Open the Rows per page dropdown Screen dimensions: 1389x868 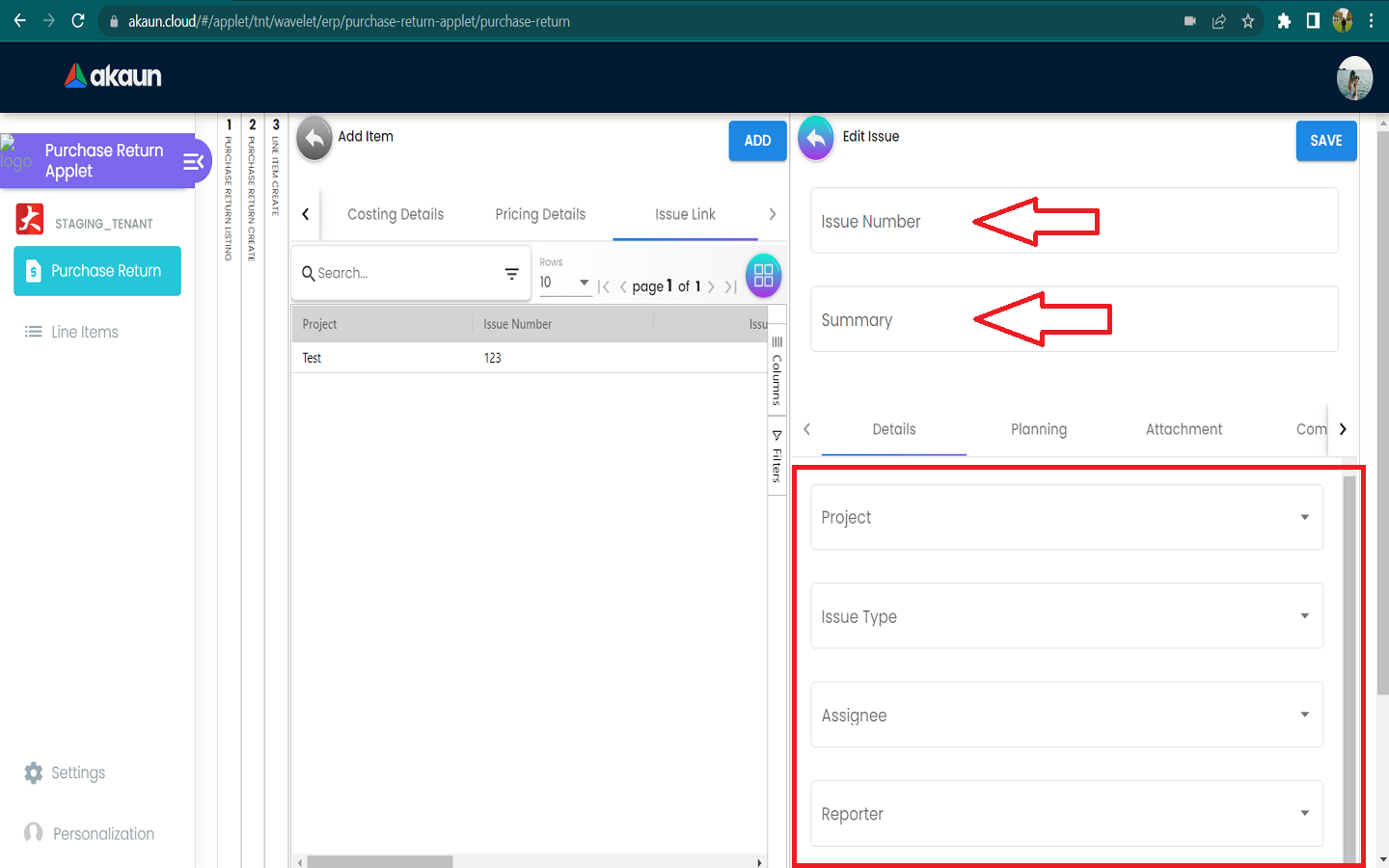(565, 283)
